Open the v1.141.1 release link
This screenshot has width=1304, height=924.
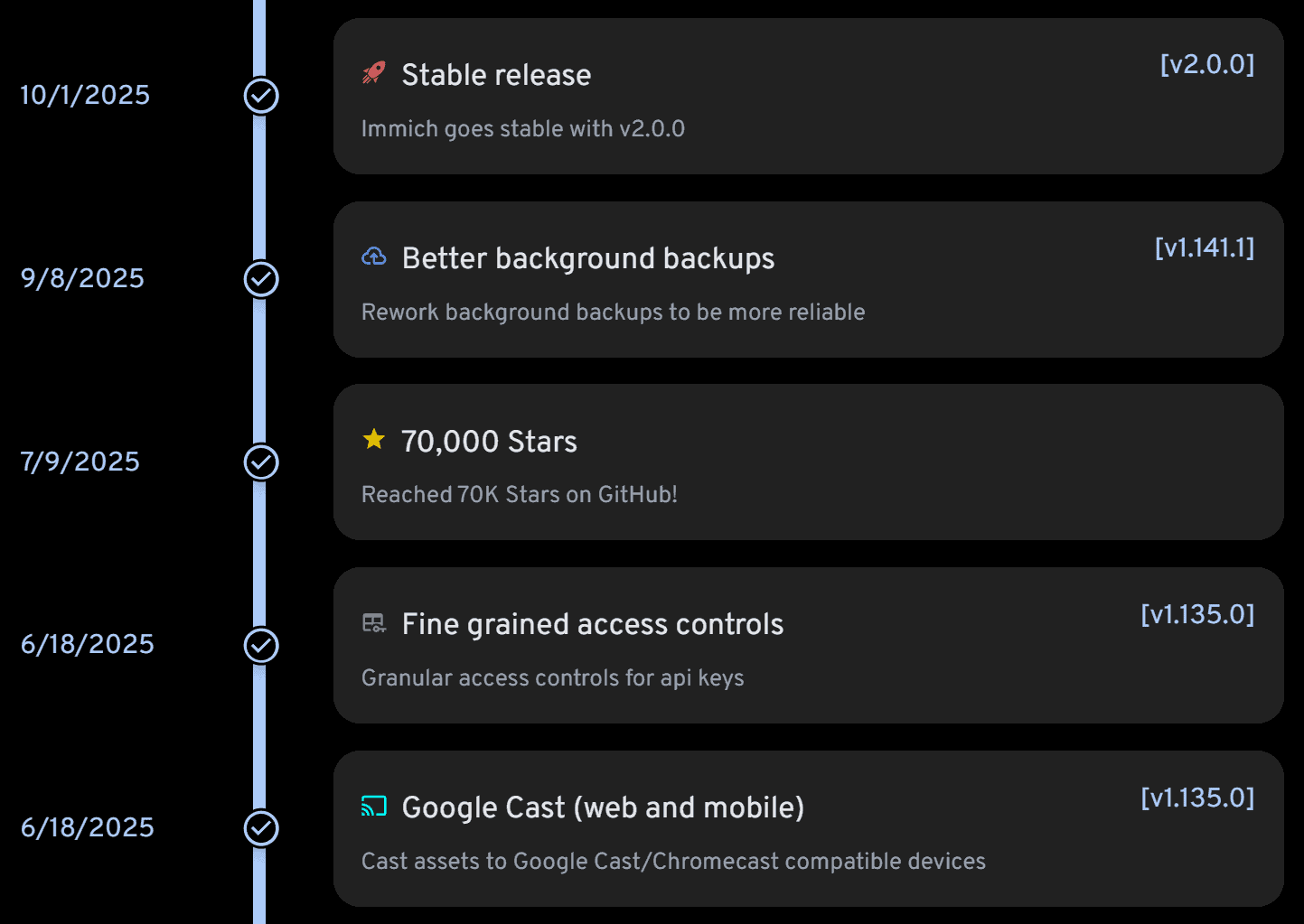[1204, 247]
